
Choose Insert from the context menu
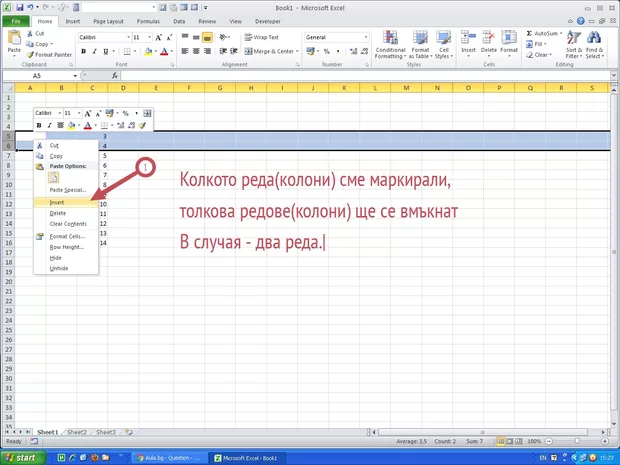[66, 202]
